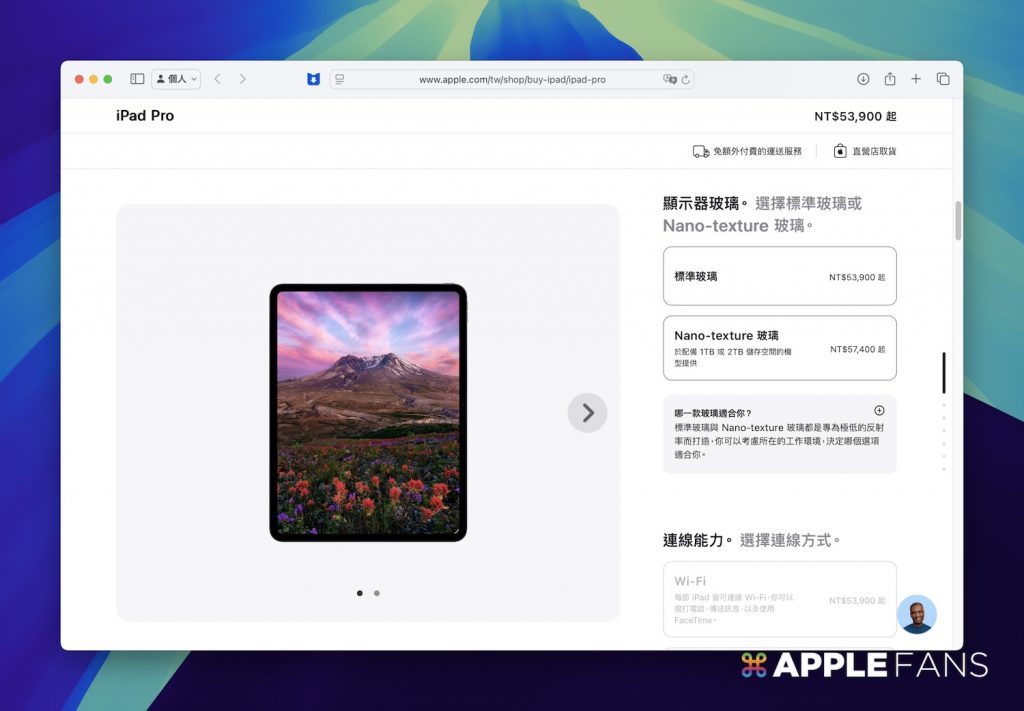The height and width of the screenshot is (711, 1024).
Task: Click the forward navigation arrow
Action: click(x=242, y=79)
